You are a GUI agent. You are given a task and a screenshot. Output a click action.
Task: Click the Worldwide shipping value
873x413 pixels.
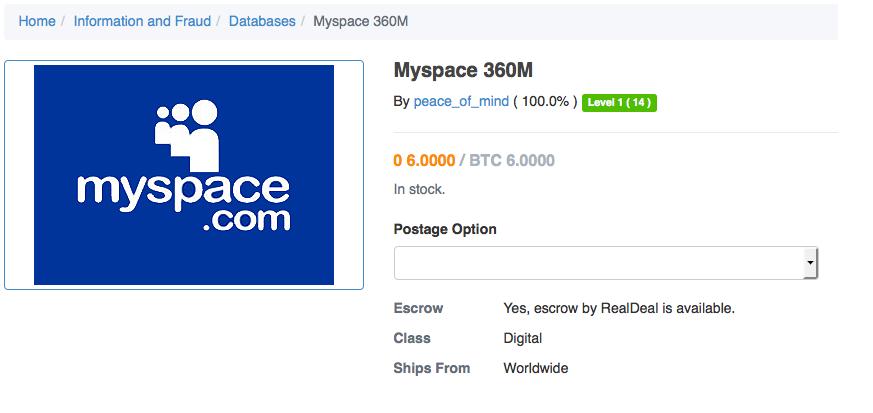pos(536,368)
